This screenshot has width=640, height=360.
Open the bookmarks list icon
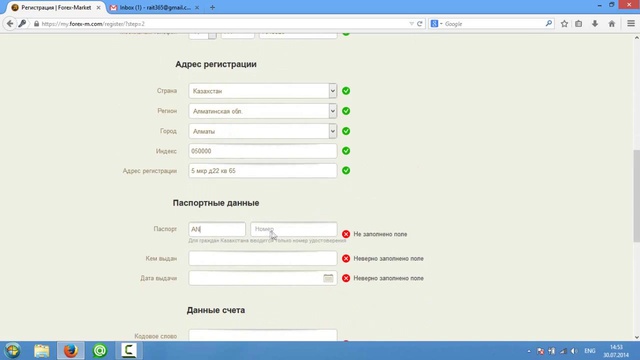click(x=579, y=24)
